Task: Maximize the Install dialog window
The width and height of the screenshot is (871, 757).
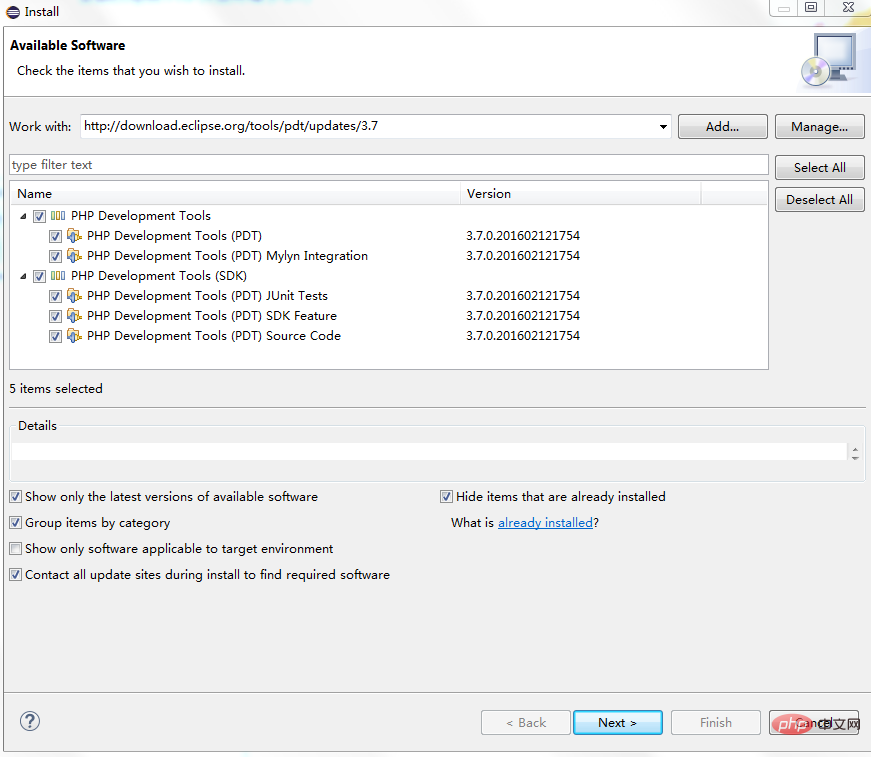Action: (811, 7)
